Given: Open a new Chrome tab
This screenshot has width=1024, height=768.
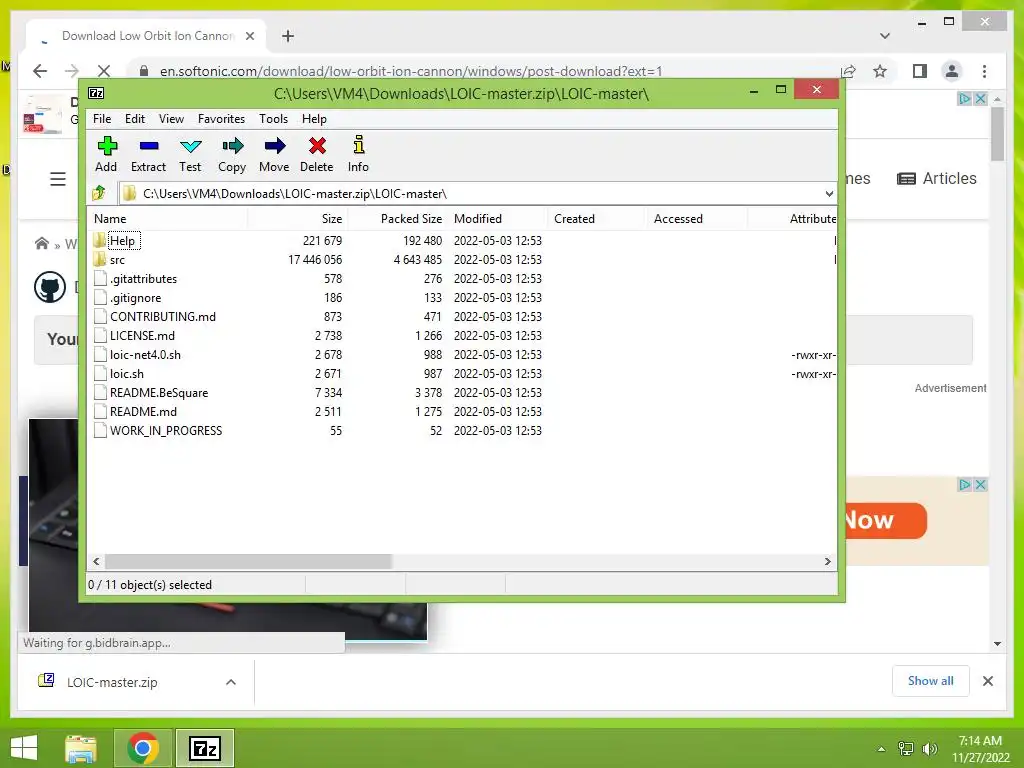Looking at the screenshot, I should [x=288, y=36].
